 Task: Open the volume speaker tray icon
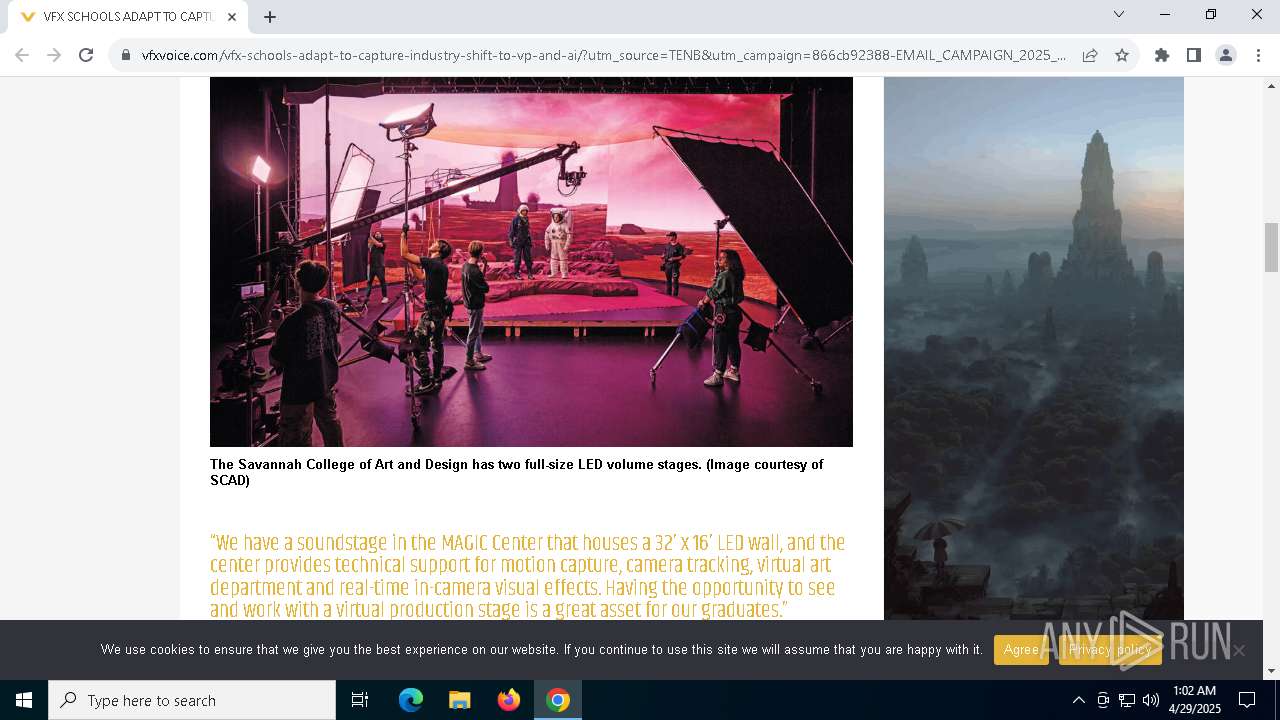[1151, 700]
